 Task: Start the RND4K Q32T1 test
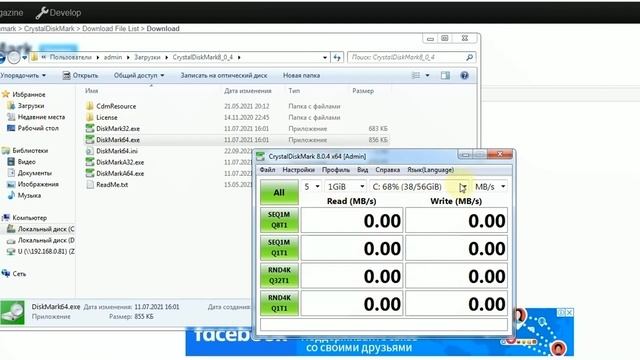pyautogui.click(x=279, y=276)
